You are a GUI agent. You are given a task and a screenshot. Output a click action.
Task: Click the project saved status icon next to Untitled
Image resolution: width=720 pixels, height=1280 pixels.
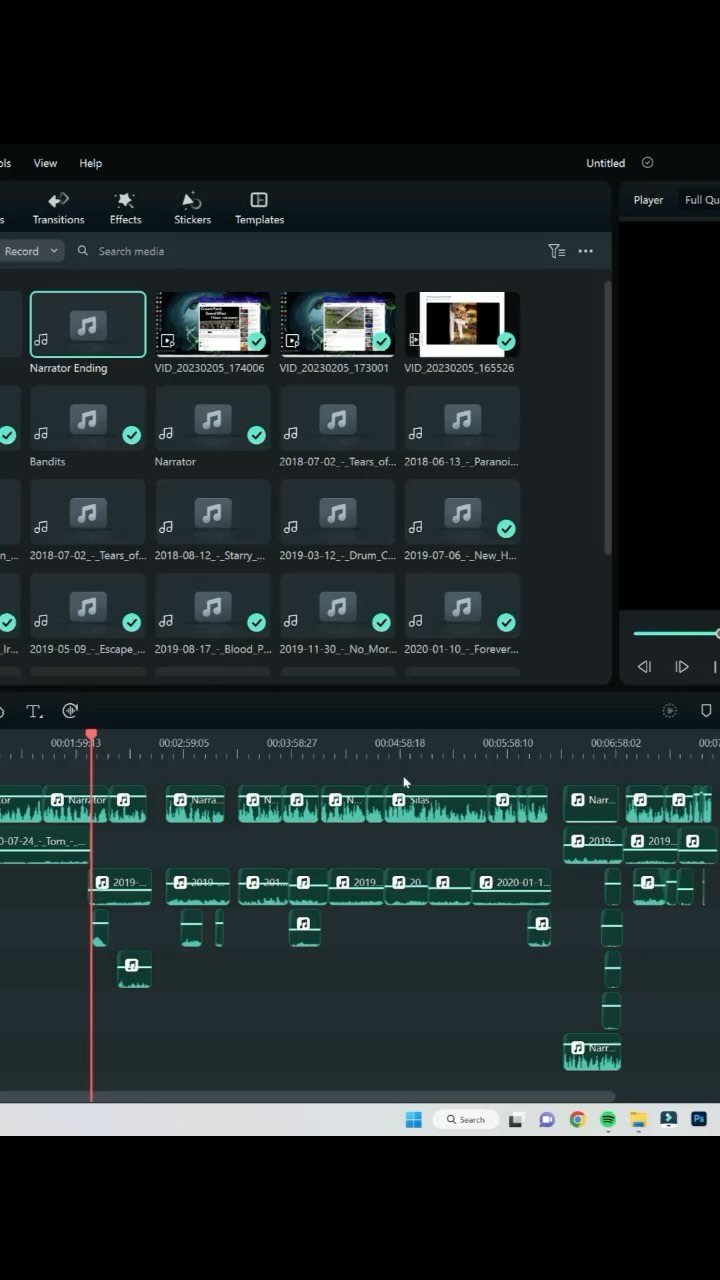[647, 163]
